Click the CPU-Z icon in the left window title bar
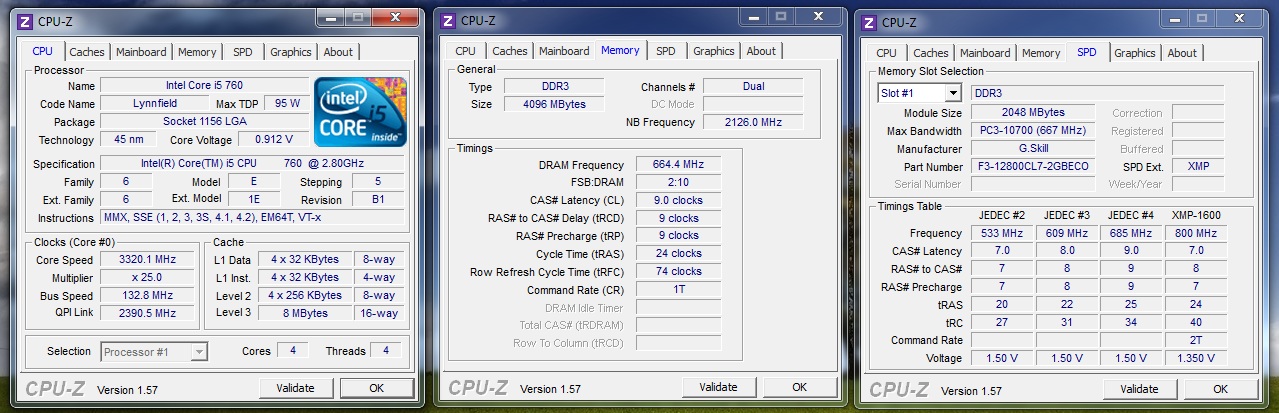Screen dimensions: 1279x413 pos(27,20)
